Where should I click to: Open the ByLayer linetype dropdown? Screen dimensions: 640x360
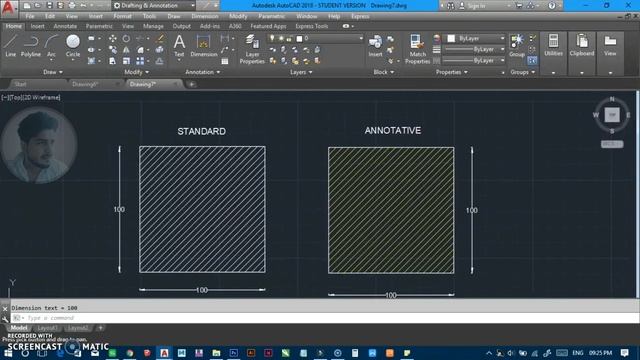474,60
